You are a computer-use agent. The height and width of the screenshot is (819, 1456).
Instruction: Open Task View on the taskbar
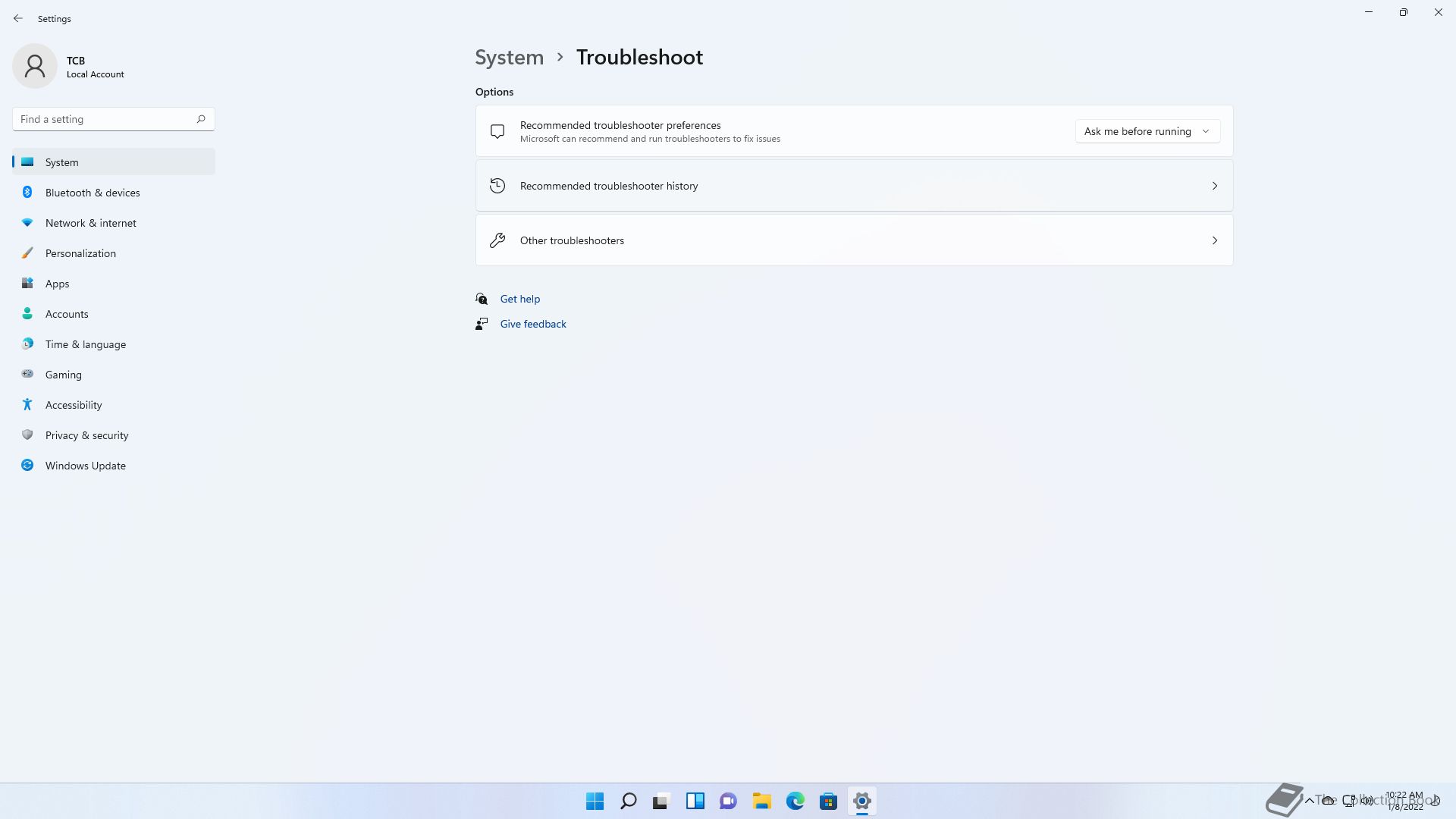661,801
